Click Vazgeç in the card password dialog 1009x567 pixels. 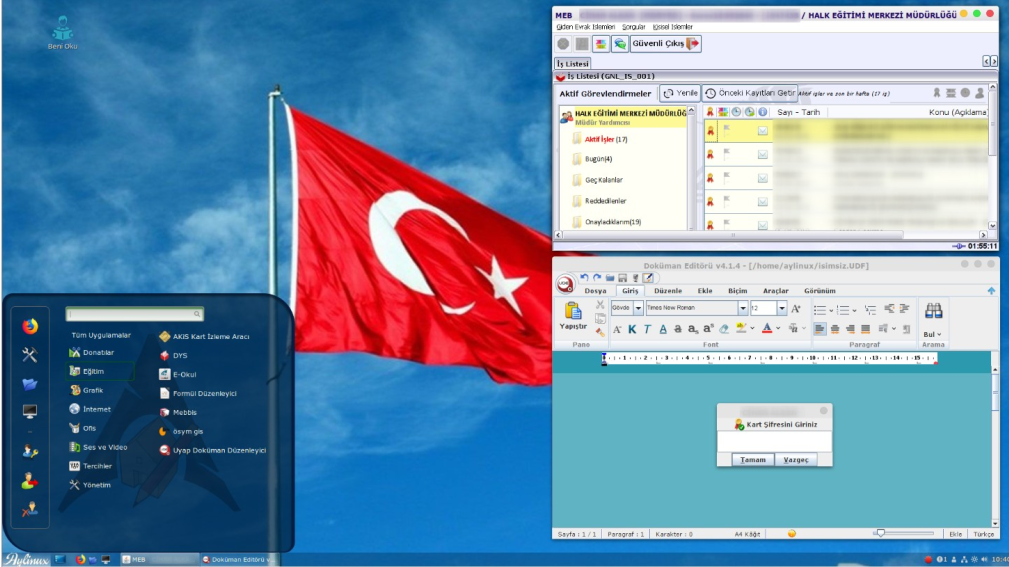(x=796, y=460)
